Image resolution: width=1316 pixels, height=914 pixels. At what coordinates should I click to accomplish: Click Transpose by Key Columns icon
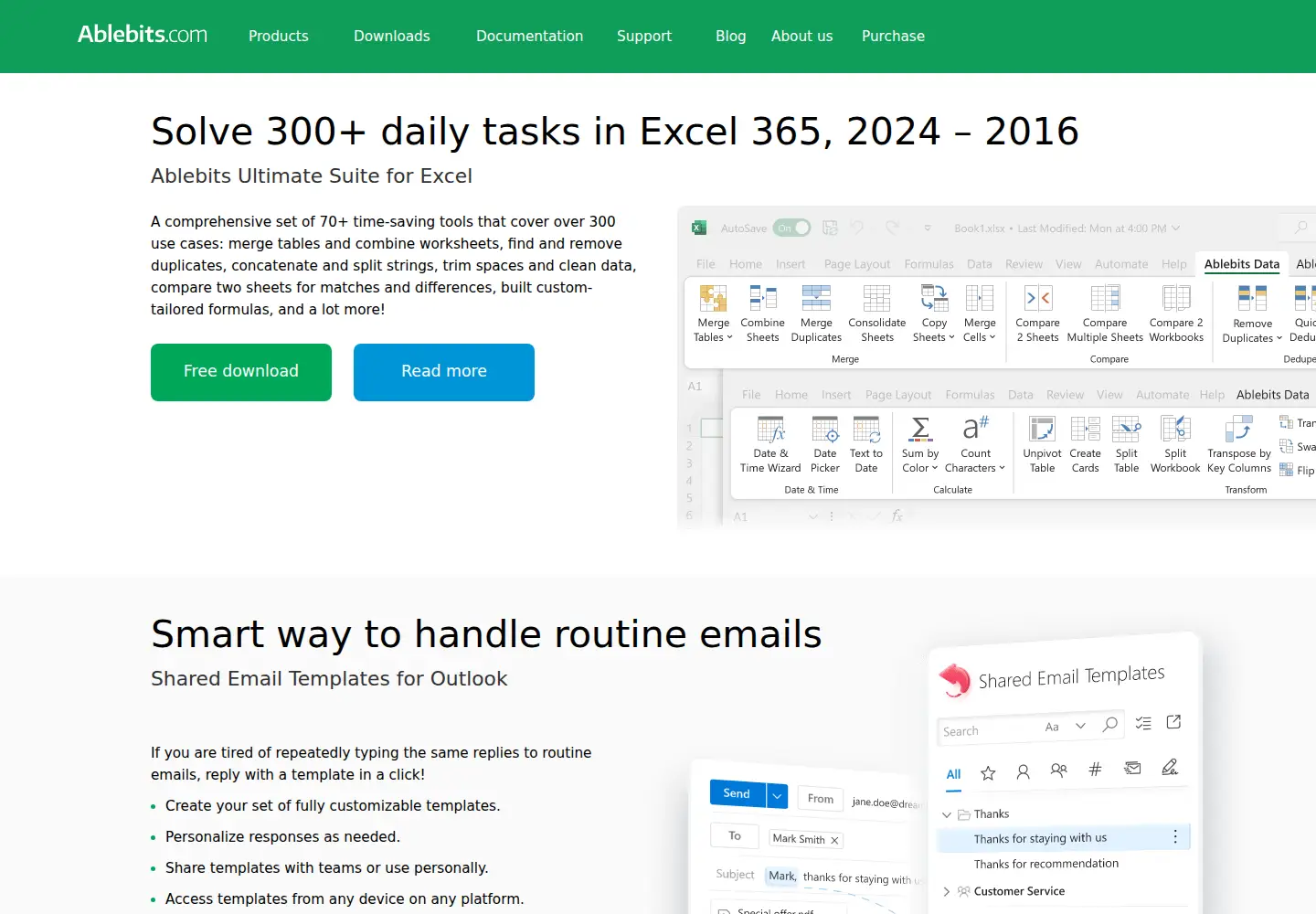[x=1239, y=444]
